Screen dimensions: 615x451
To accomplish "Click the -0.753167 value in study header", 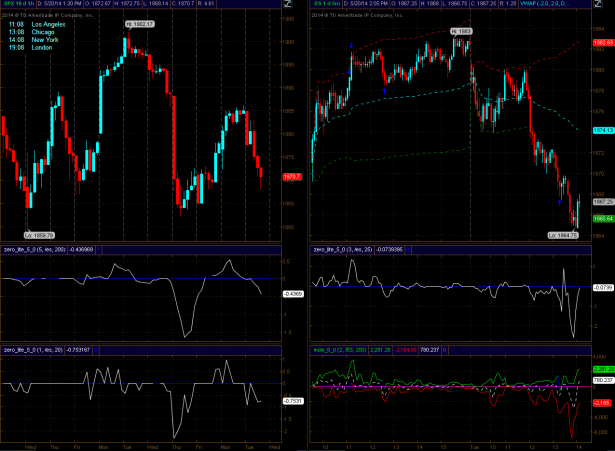I will 78,350.
